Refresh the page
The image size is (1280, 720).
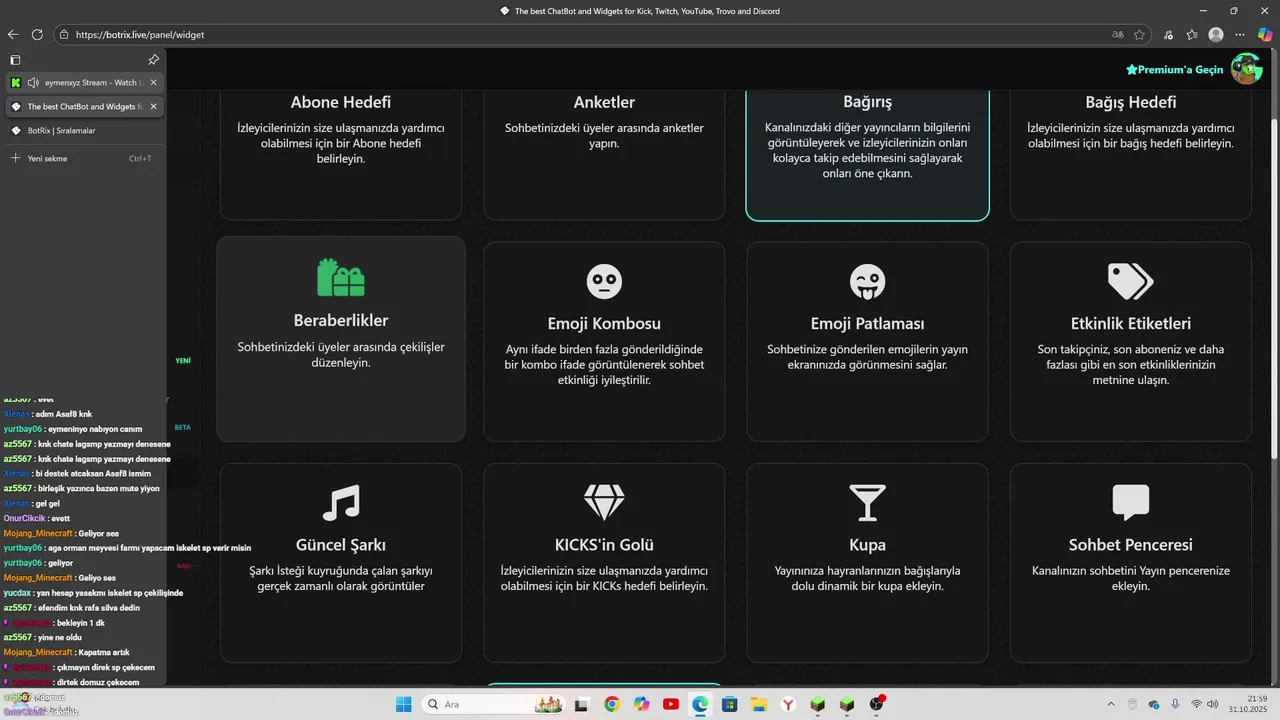point(37,34)
